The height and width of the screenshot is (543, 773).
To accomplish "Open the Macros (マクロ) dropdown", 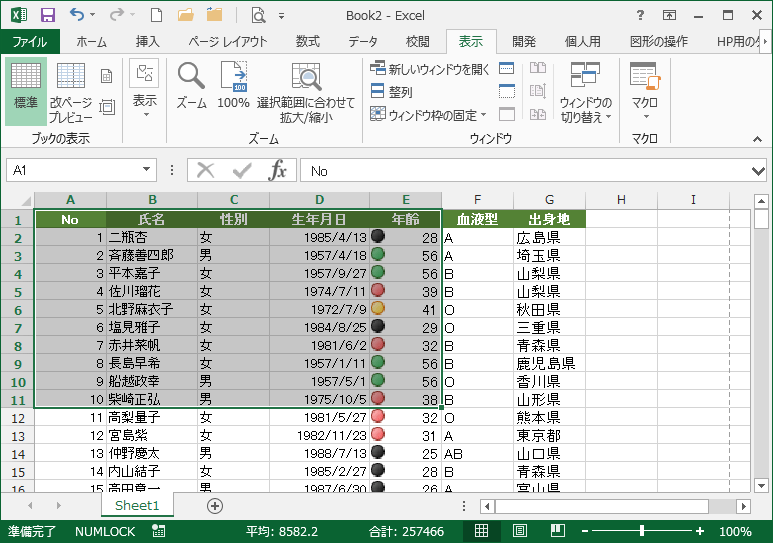I will tap(644, 92).
